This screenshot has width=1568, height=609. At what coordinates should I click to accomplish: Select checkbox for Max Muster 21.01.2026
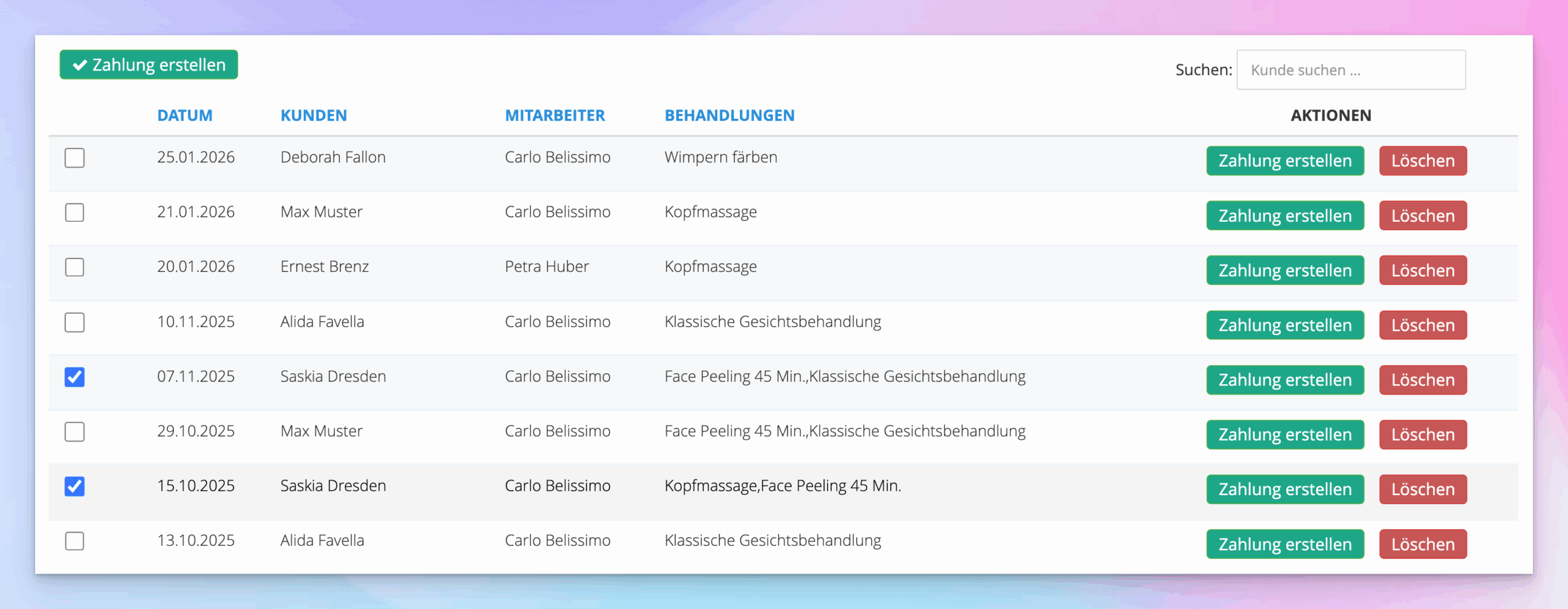pos(75,213)
